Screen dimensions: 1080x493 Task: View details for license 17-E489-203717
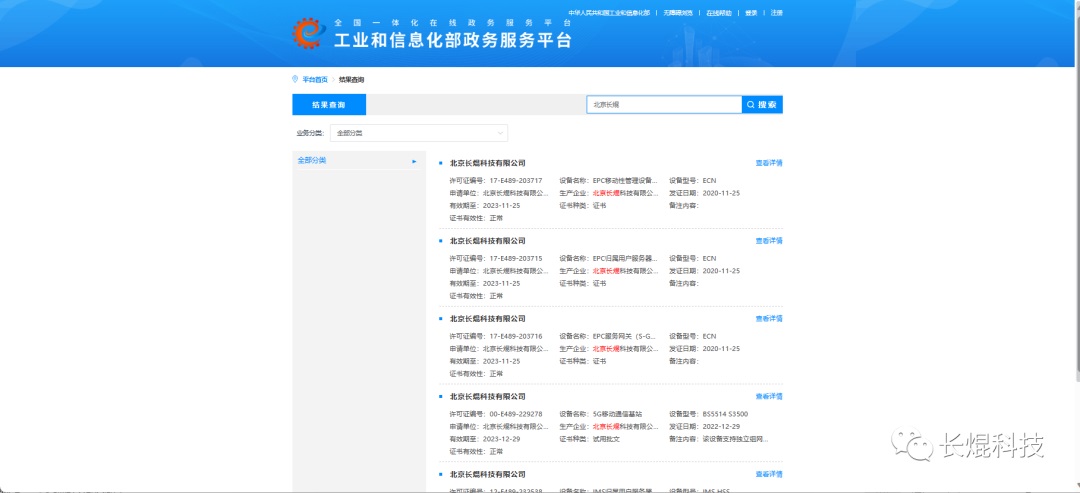coord(769,163)
